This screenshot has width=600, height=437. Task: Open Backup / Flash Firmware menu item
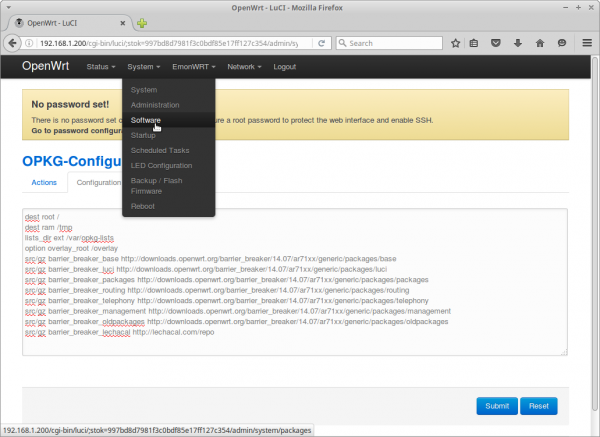coord(168,186)
